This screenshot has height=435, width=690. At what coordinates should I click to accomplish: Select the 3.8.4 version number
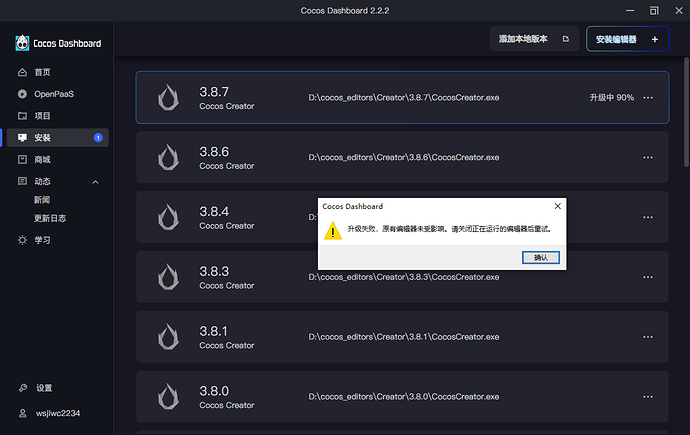pos(214,212)
